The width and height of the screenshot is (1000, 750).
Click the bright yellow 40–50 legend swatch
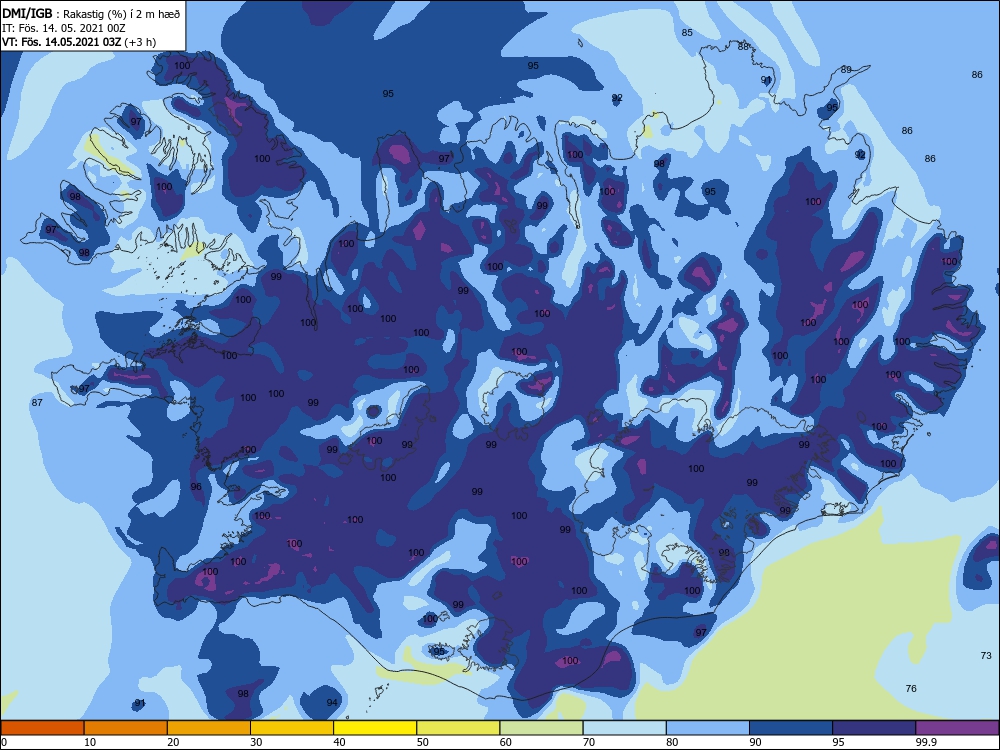pyautogui.click(x=375, y=728)
